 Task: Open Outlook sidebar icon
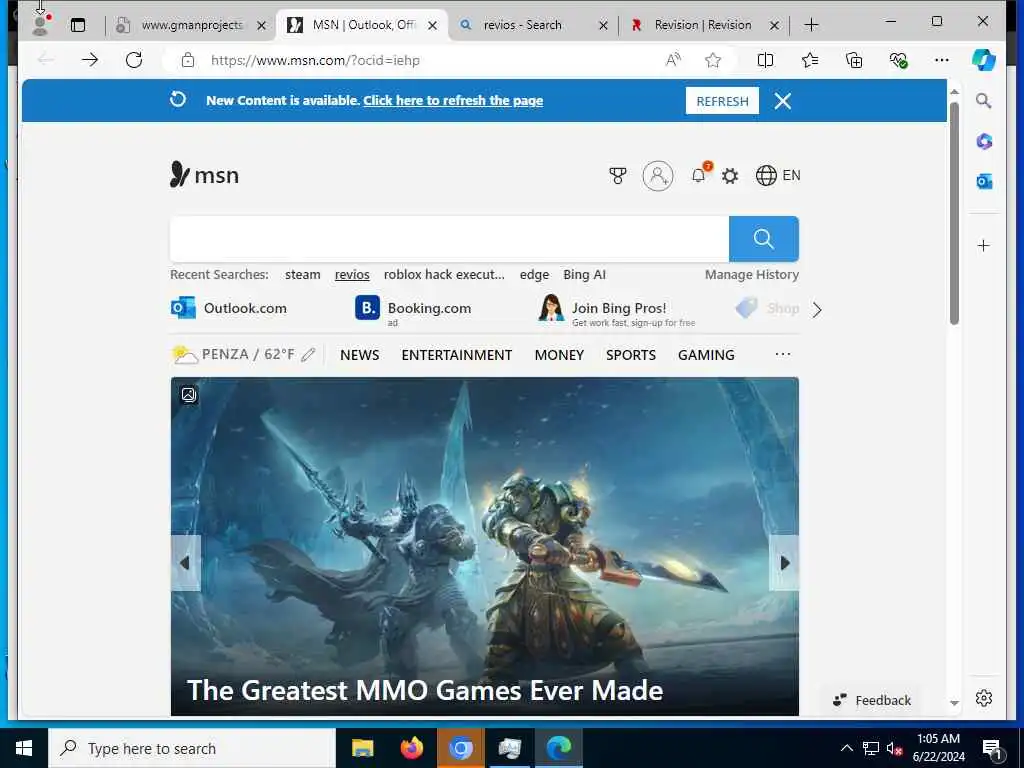click(x=984, y=182)
